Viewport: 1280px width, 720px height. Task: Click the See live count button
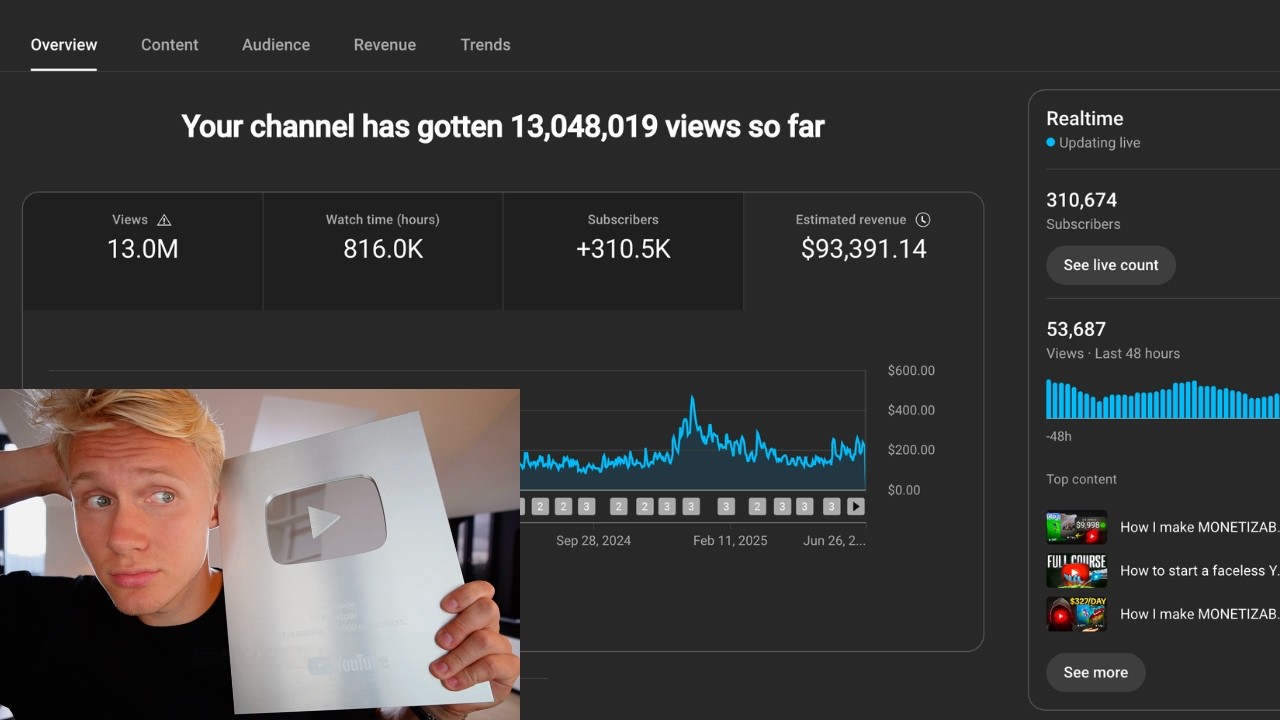1111,265
